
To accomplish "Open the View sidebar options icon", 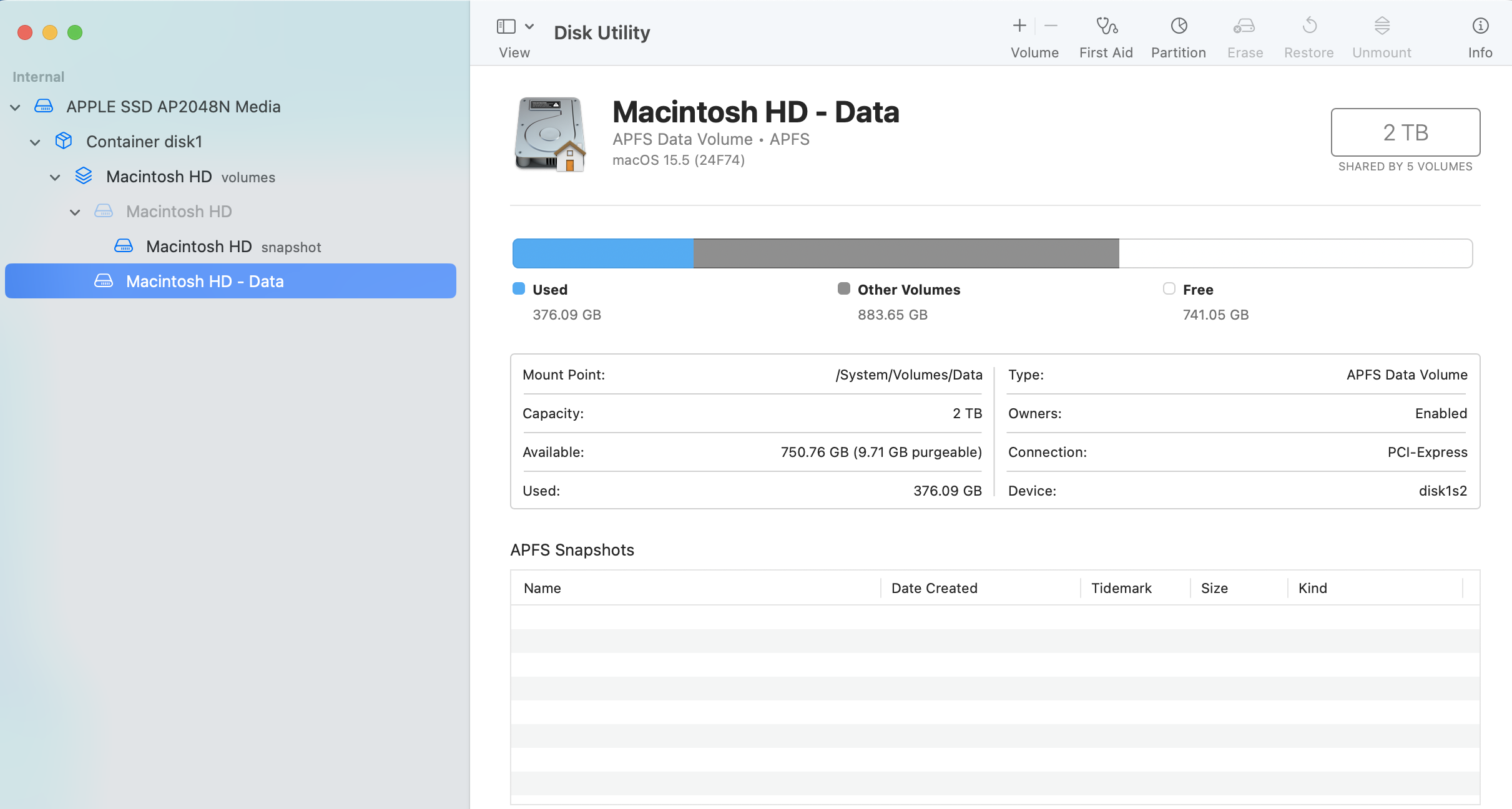I will [x=506, y=26].
